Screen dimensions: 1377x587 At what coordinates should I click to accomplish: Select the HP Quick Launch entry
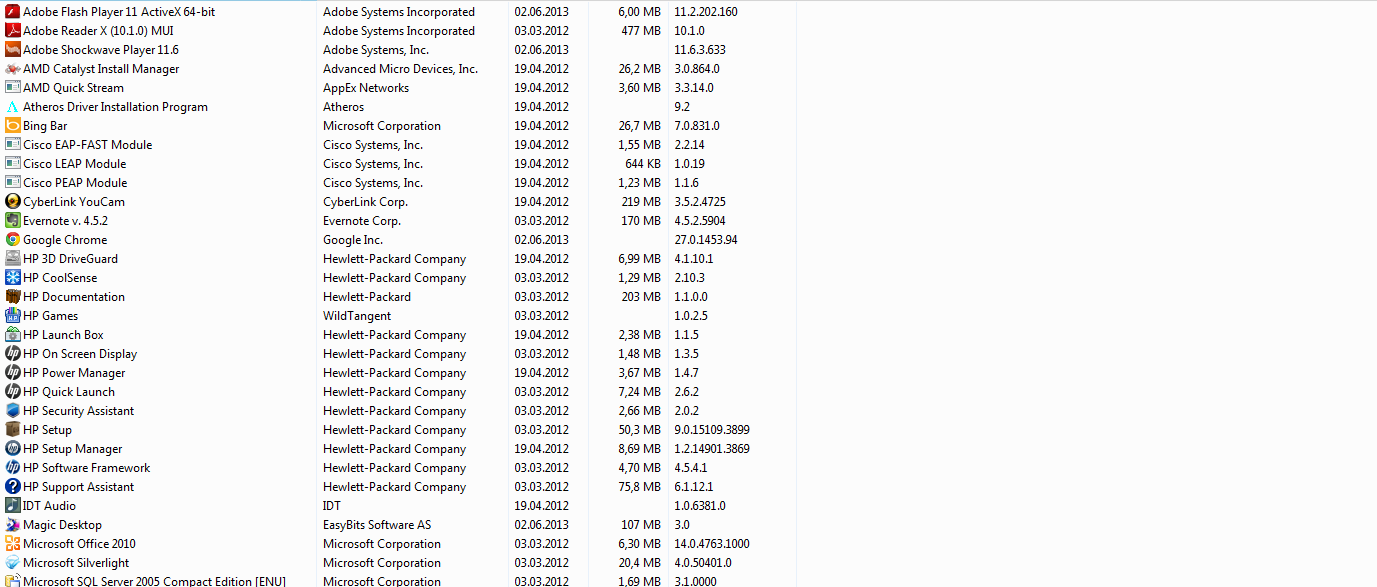point(69,392)
